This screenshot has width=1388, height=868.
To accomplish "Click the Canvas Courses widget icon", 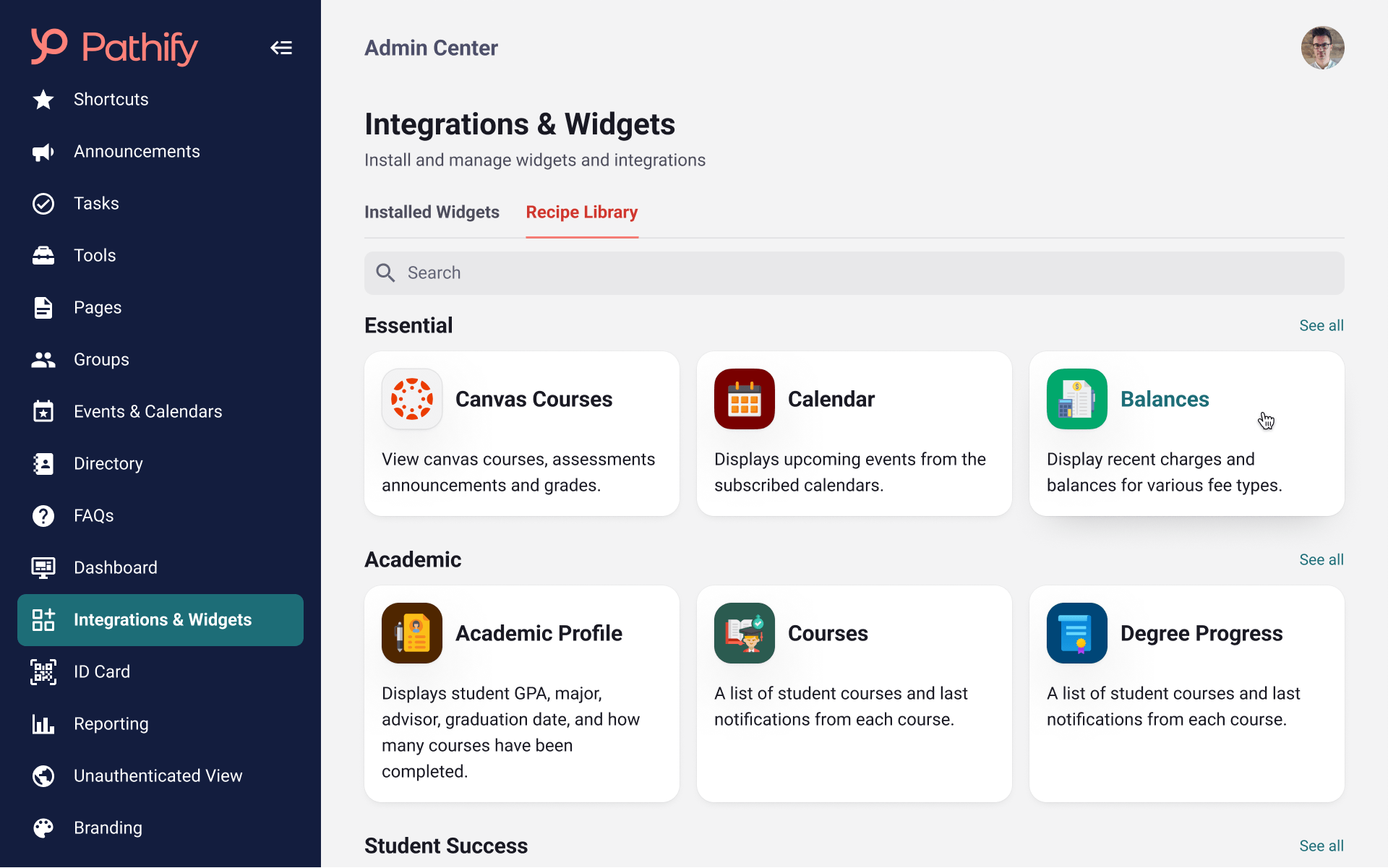I will pyautogui.click(x=411, y=398).
